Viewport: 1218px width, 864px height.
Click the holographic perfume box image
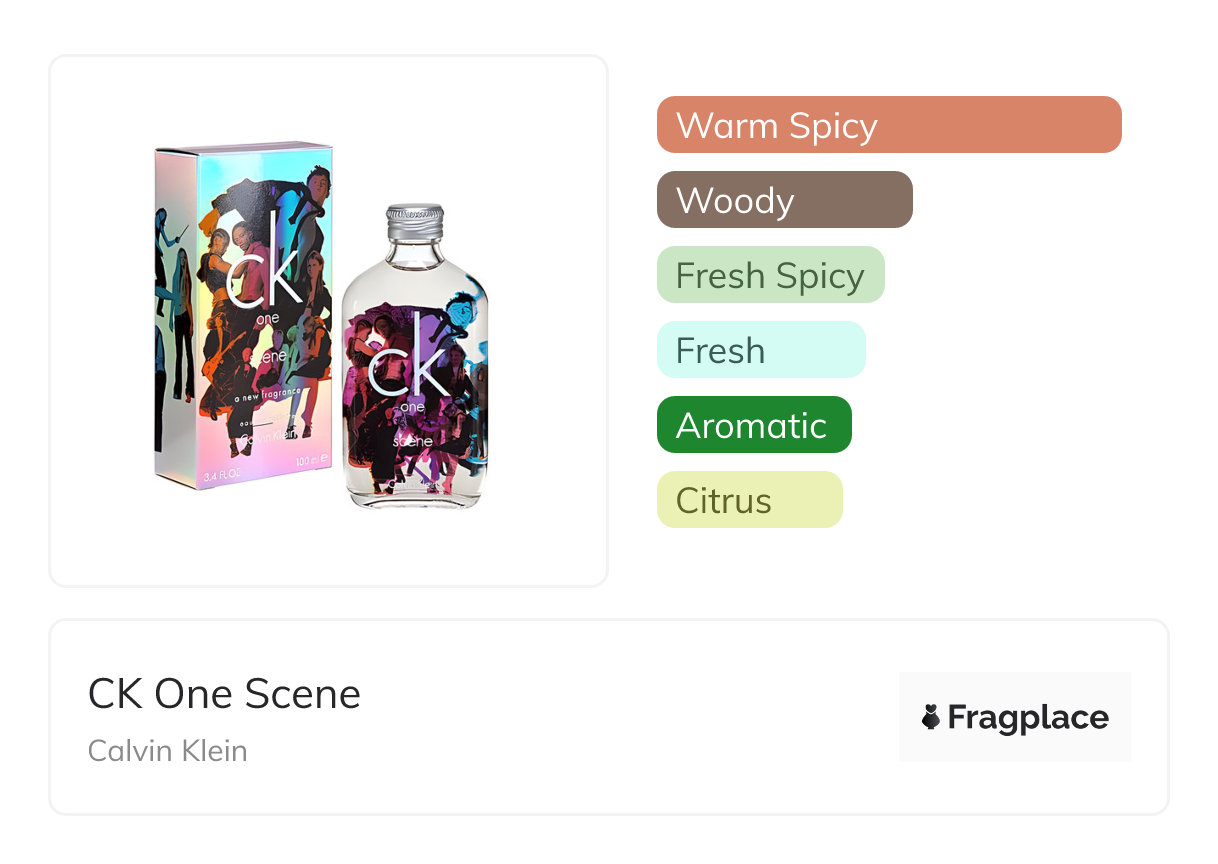pyautogui.click(x=244, y=315)
